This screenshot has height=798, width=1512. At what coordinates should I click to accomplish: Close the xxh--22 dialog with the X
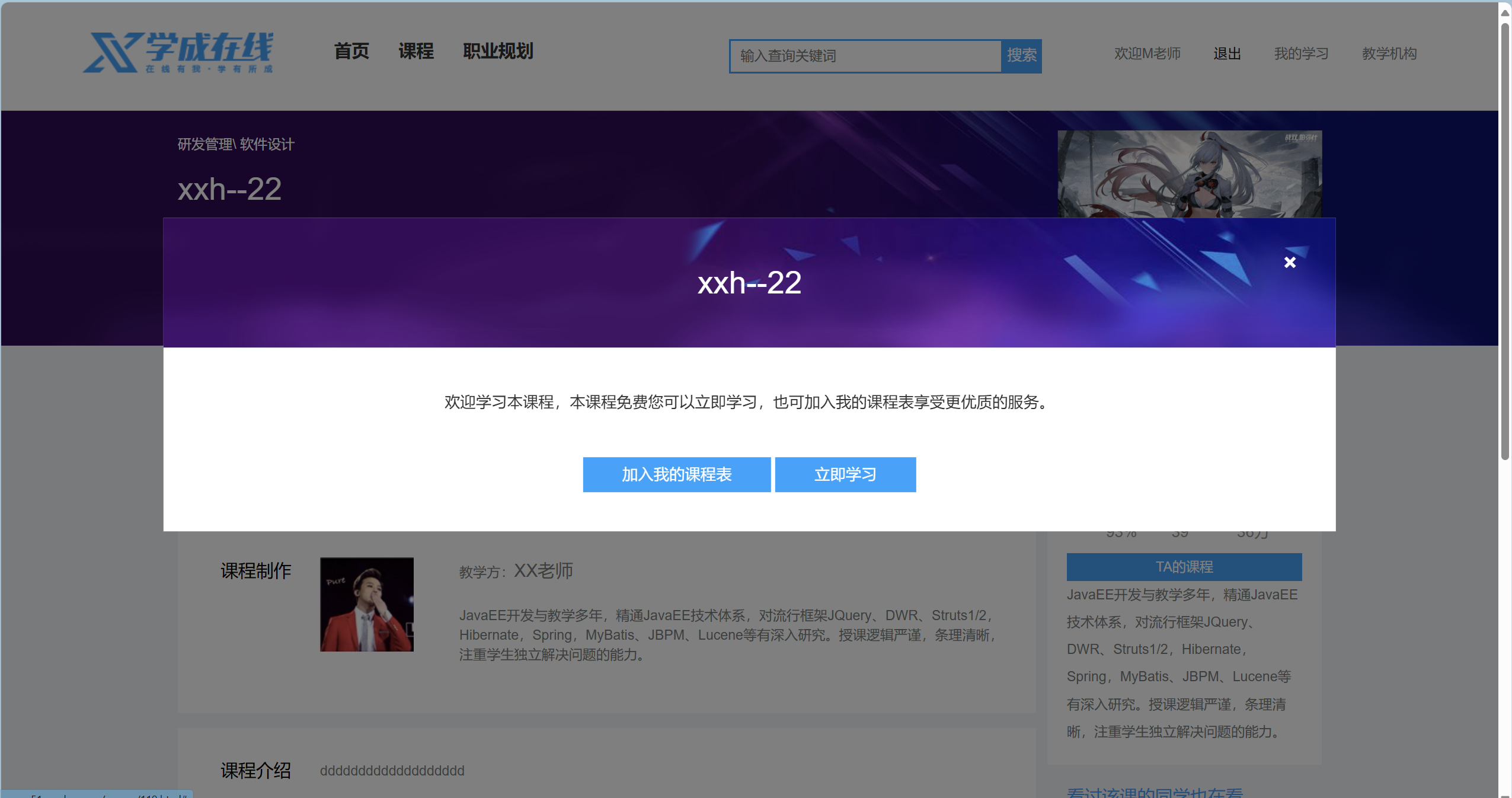point(1289,262)
